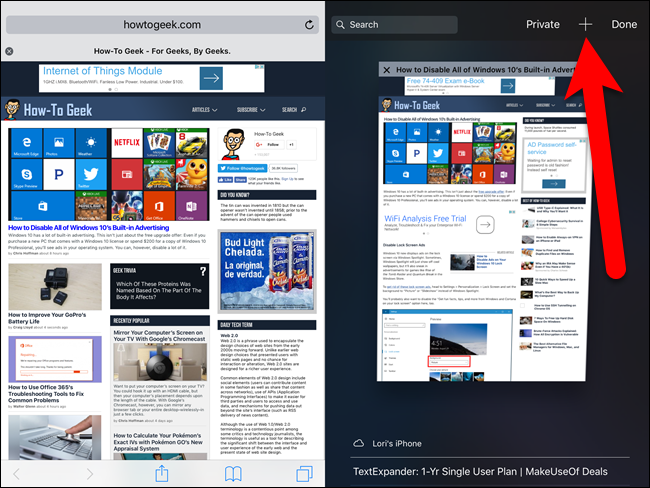This screenshot has width=650, height=488.
Task: Open the Share sheet icon
Action: [x=162, y=473]
